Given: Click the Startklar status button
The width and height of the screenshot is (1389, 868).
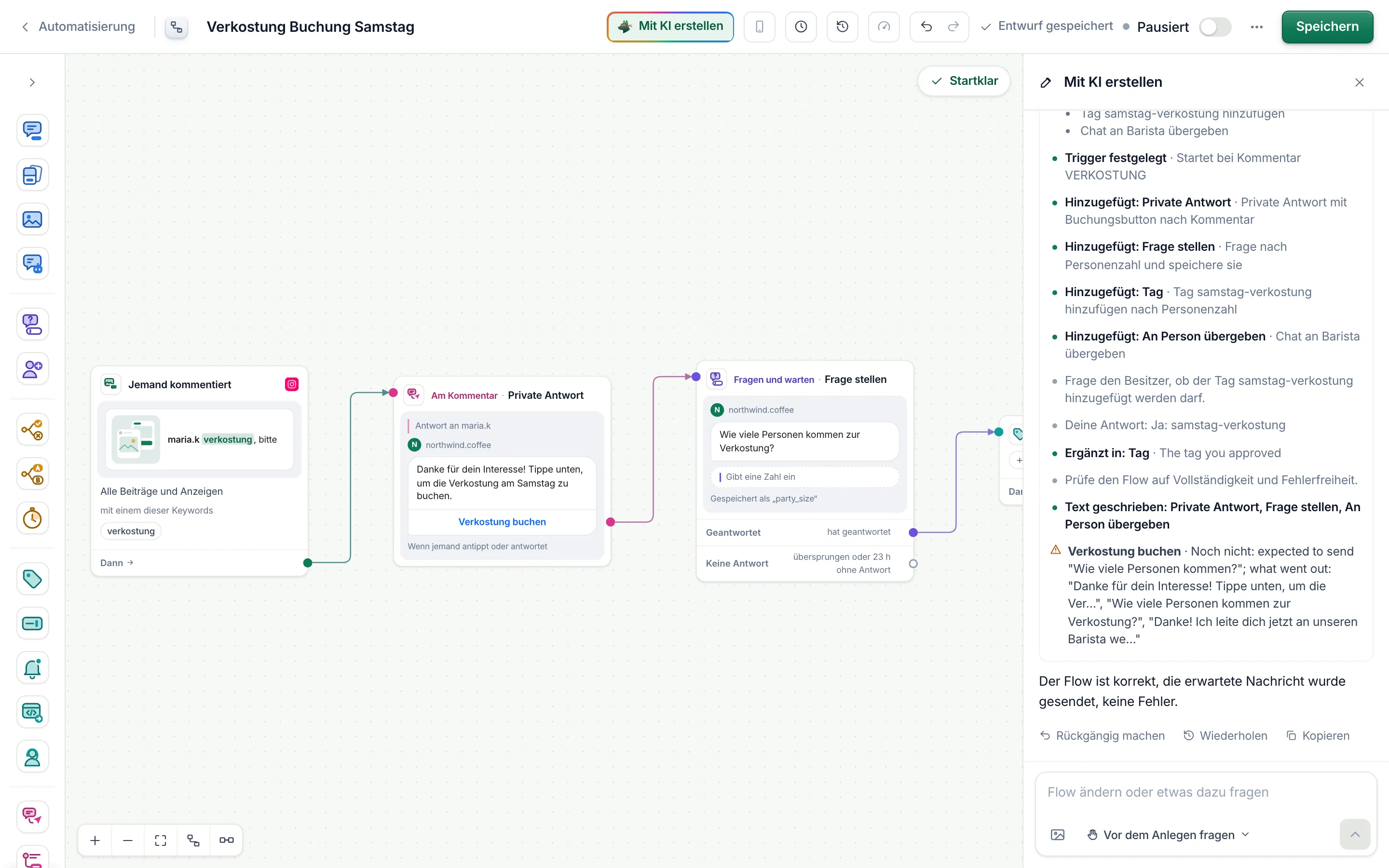Looking at the screenshot, I should pos(964,81).
